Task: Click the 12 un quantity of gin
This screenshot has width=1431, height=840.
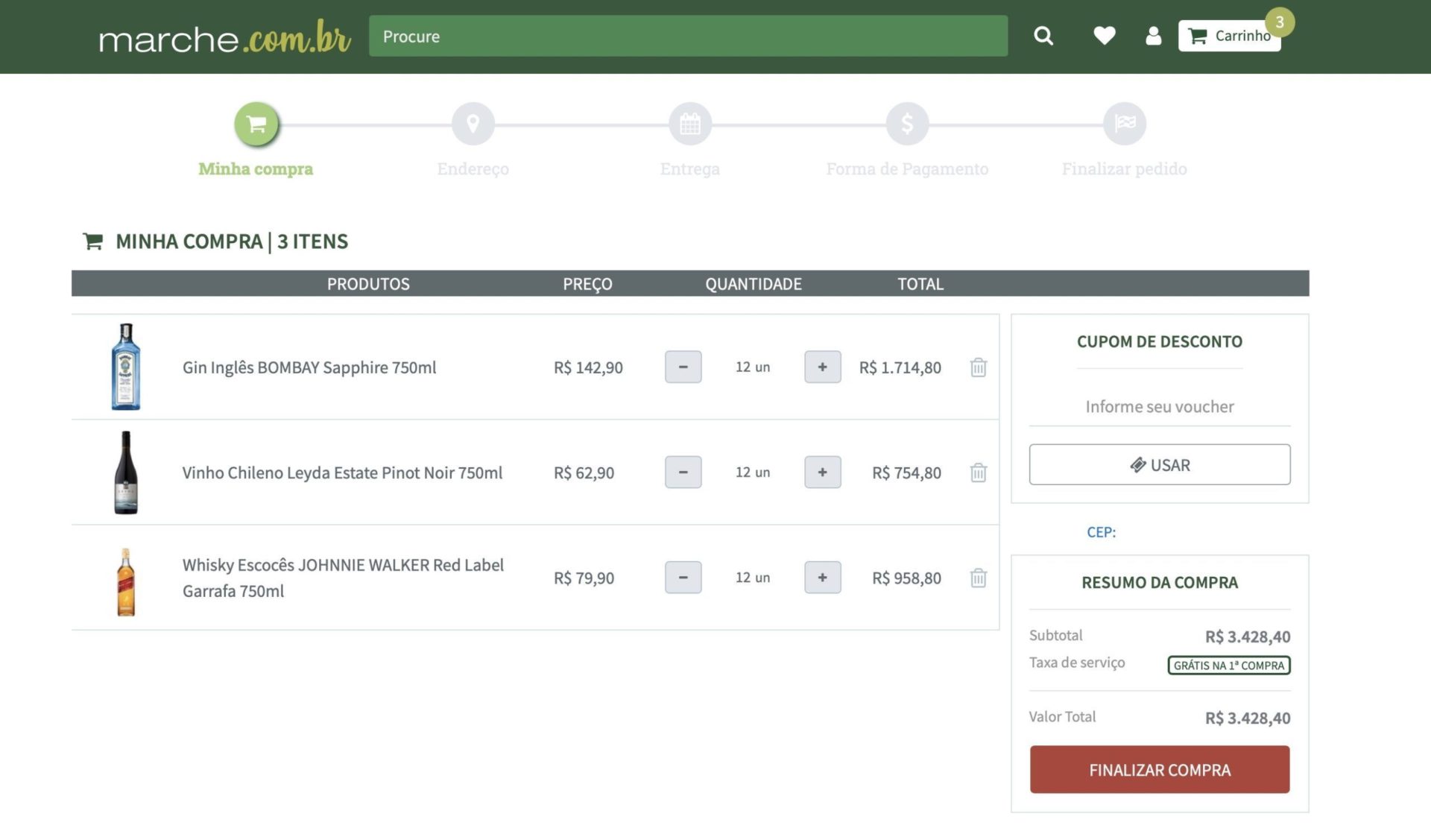Action: (x=753, y=367)
